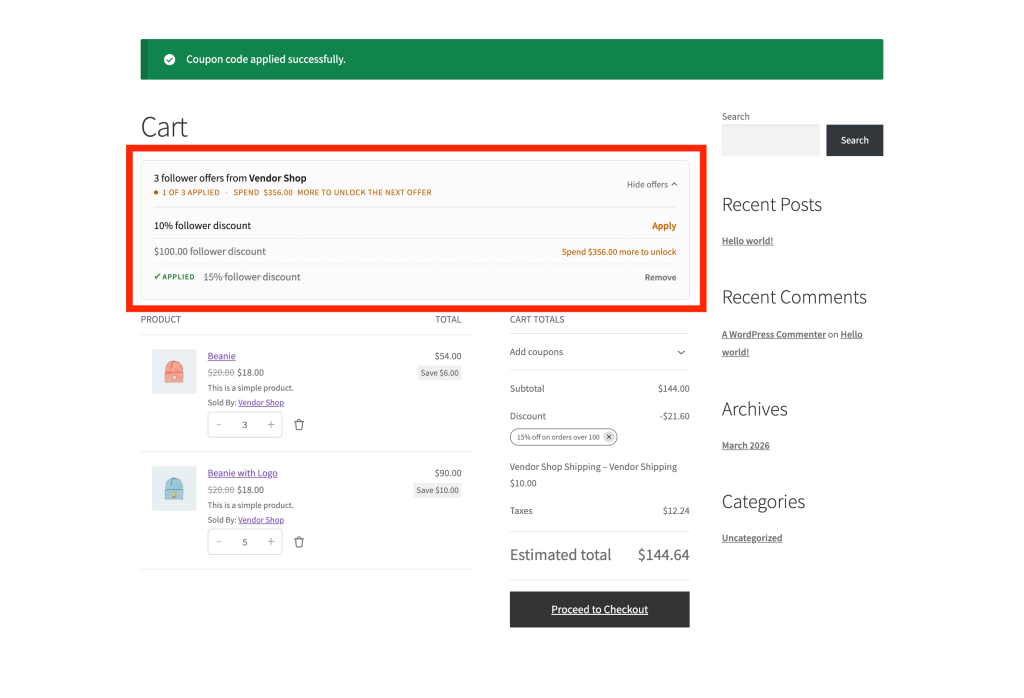Open the March 2026 archive
The height and width of the screenshot is (698, 1024).
tap(745, 445)
